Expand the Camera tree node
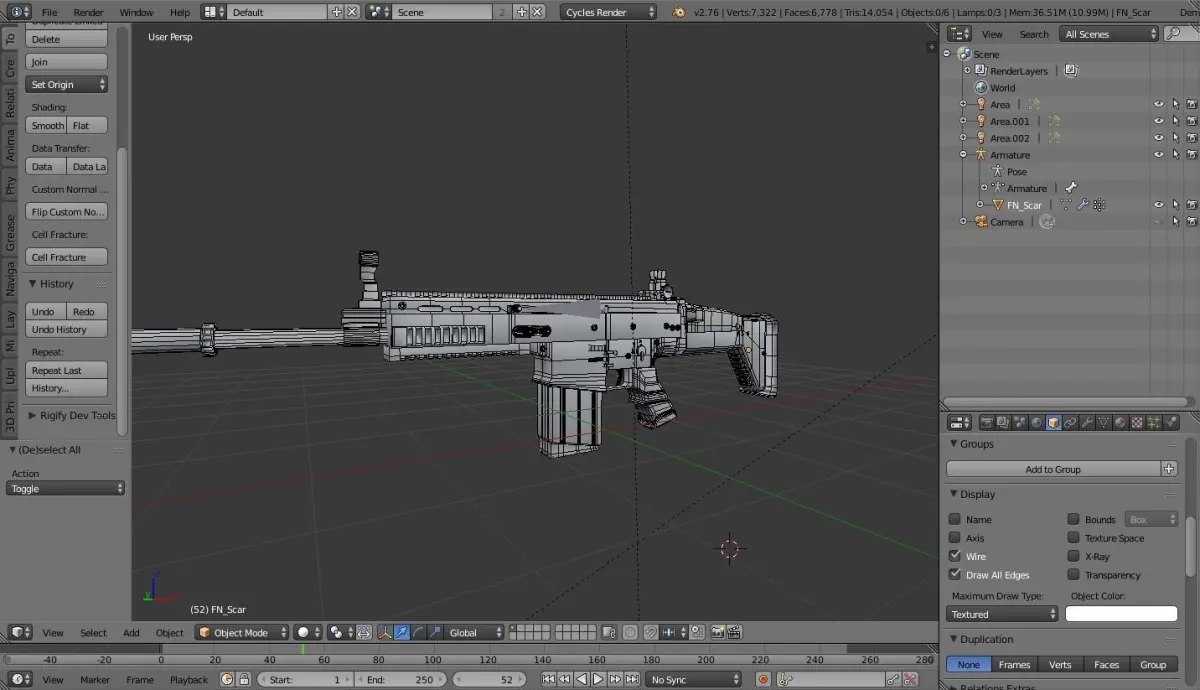 [x=964, y=222]
